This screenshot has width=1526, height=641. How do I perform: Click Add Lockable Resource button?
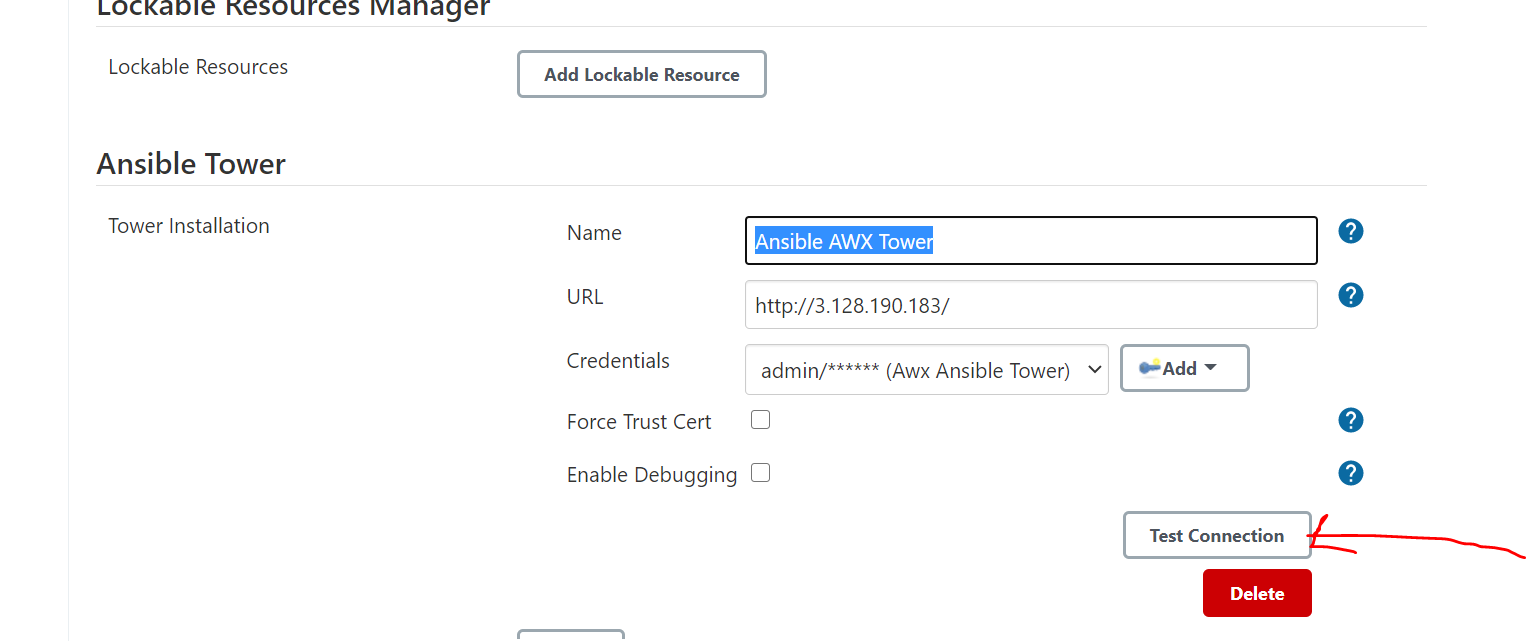tap(642, 74)
